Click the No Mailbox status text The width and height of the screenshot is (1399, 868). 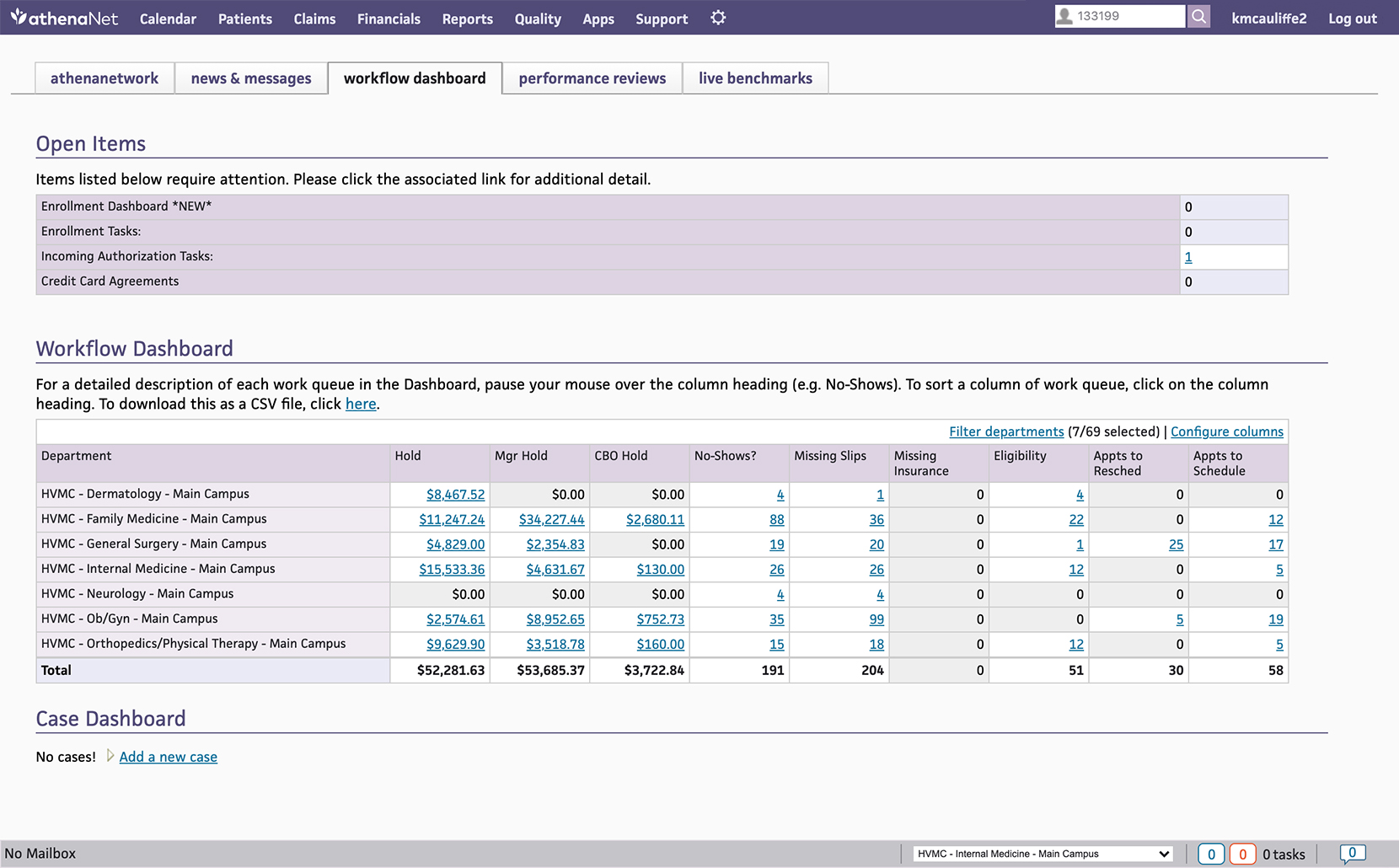pos(40,854)
